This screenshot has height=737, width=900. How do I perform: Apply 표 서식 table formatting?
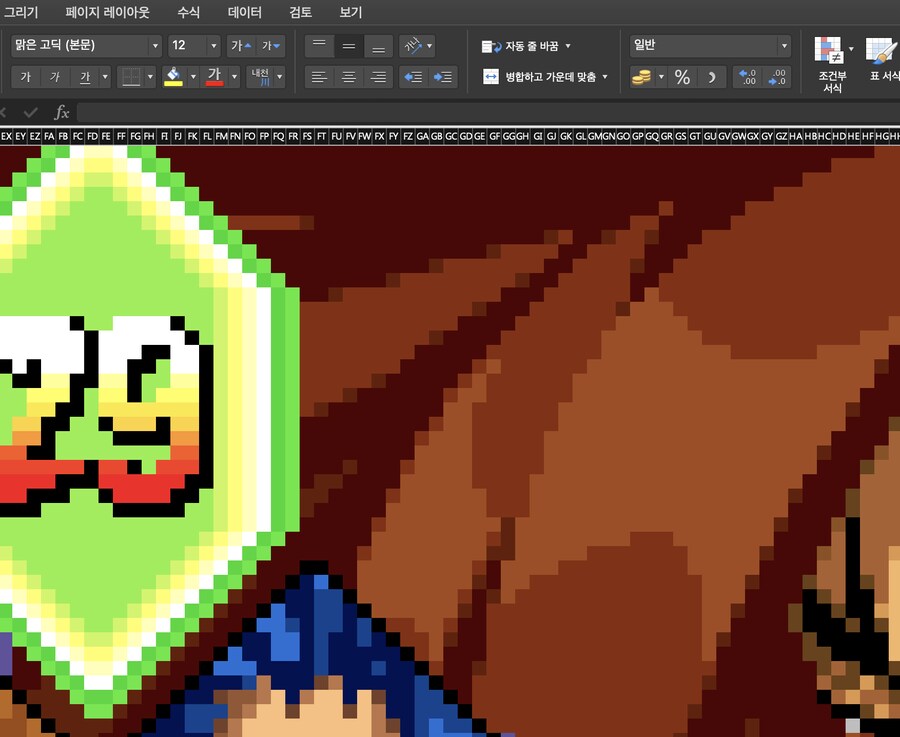pyautogui.click(x=878, y=60)
